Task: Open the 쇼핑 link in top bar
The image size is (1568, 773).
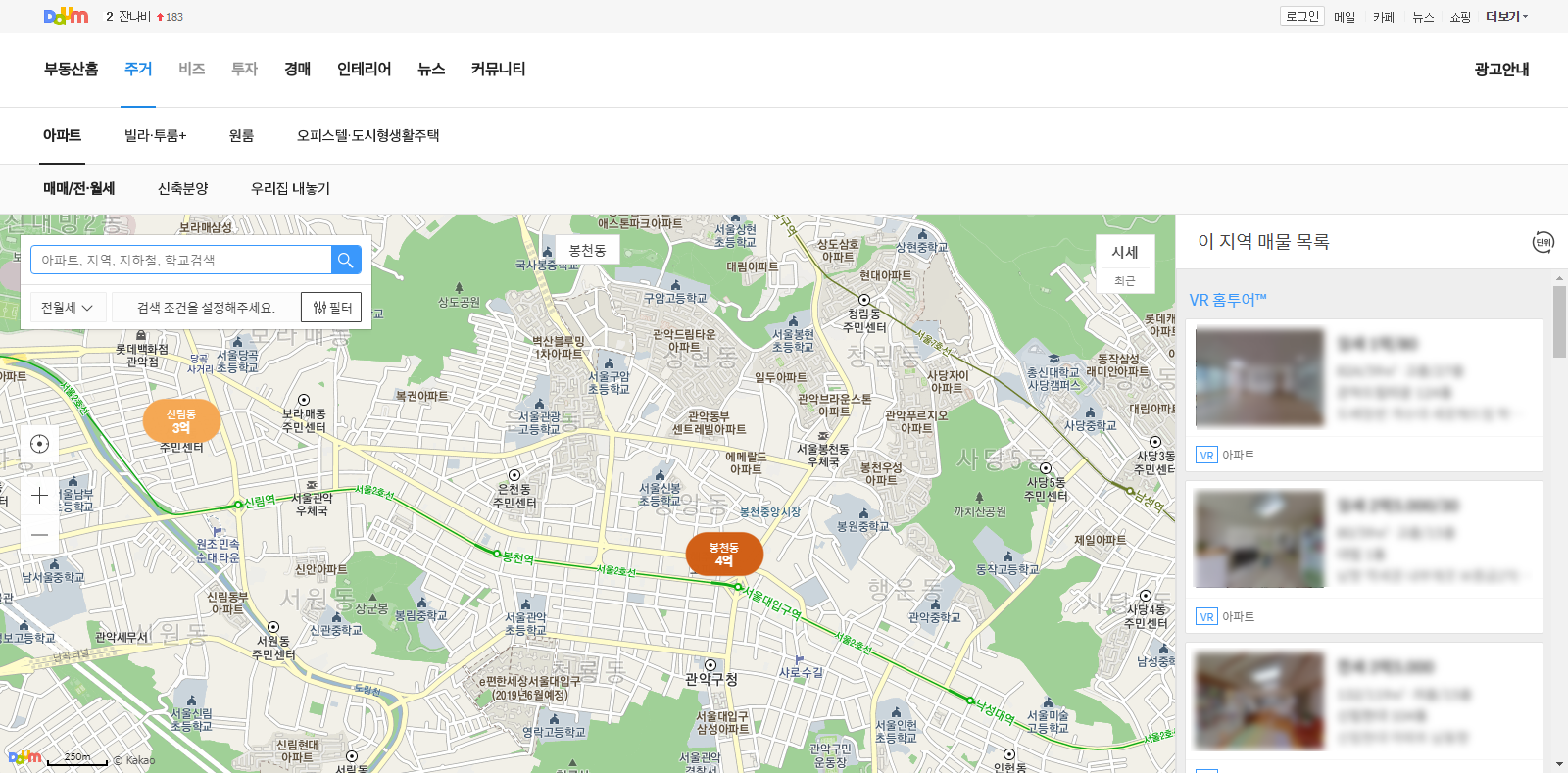Action: click(1460, 17)
